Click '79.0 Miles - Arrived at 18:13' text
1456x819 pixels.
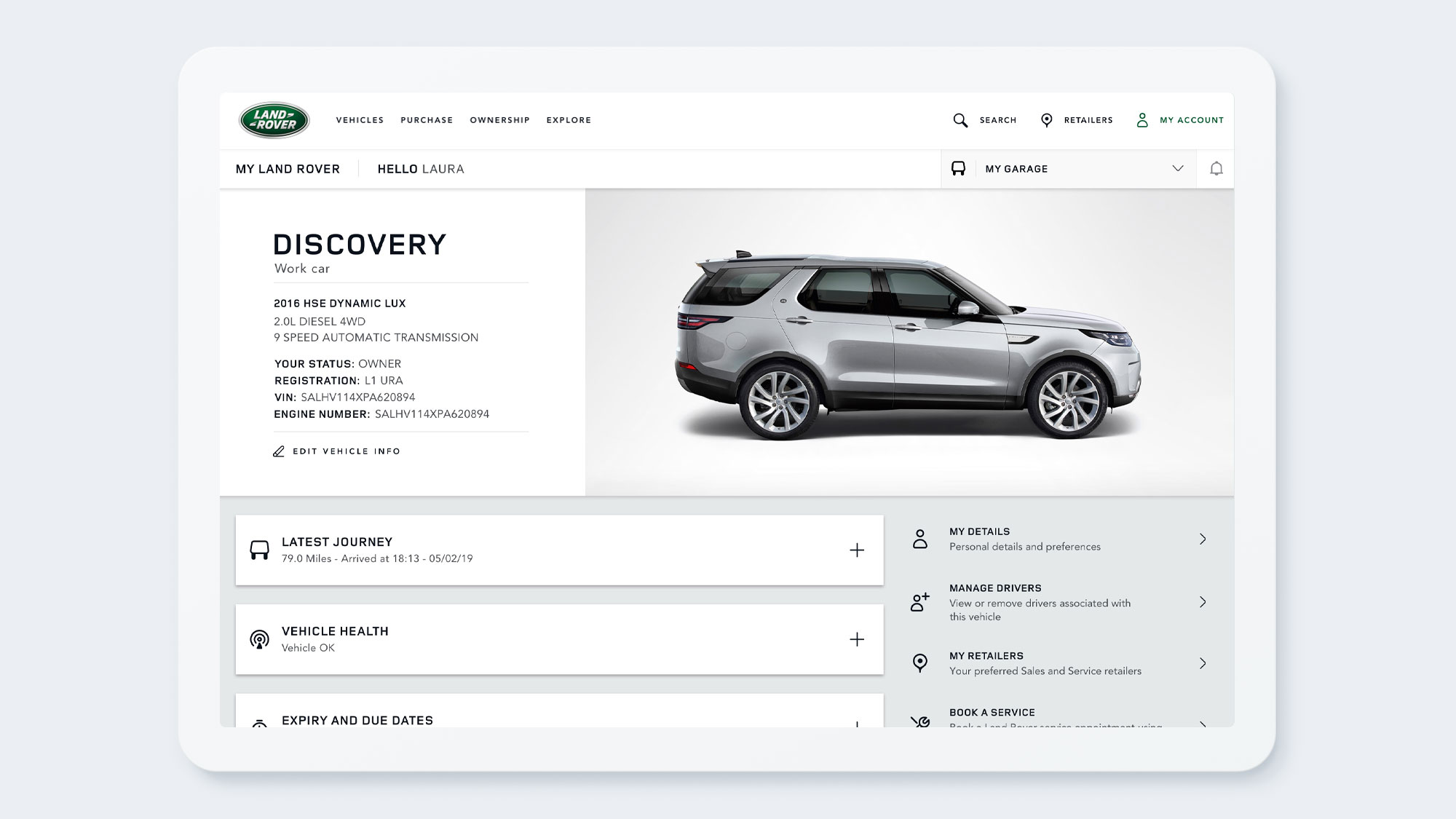click(351, 559)
